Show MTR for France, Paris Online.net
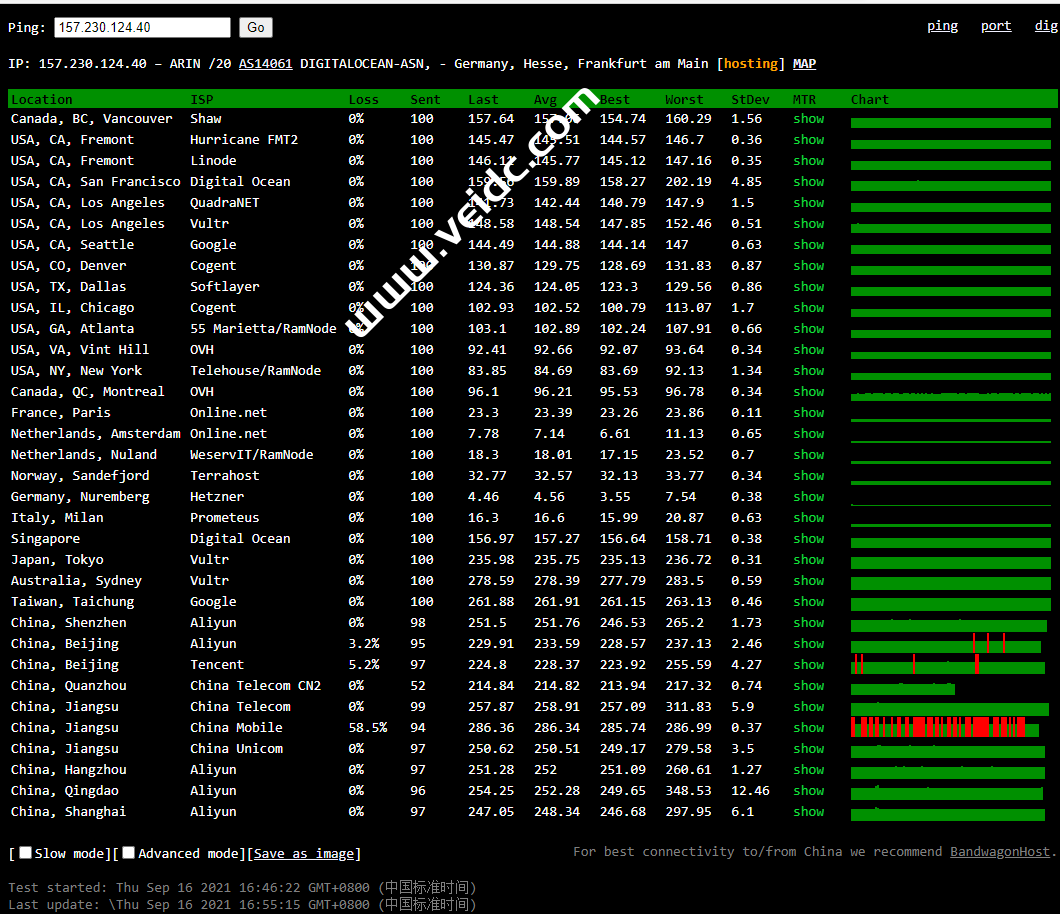Screen dimensions: 1060x914 click(809, 412)
